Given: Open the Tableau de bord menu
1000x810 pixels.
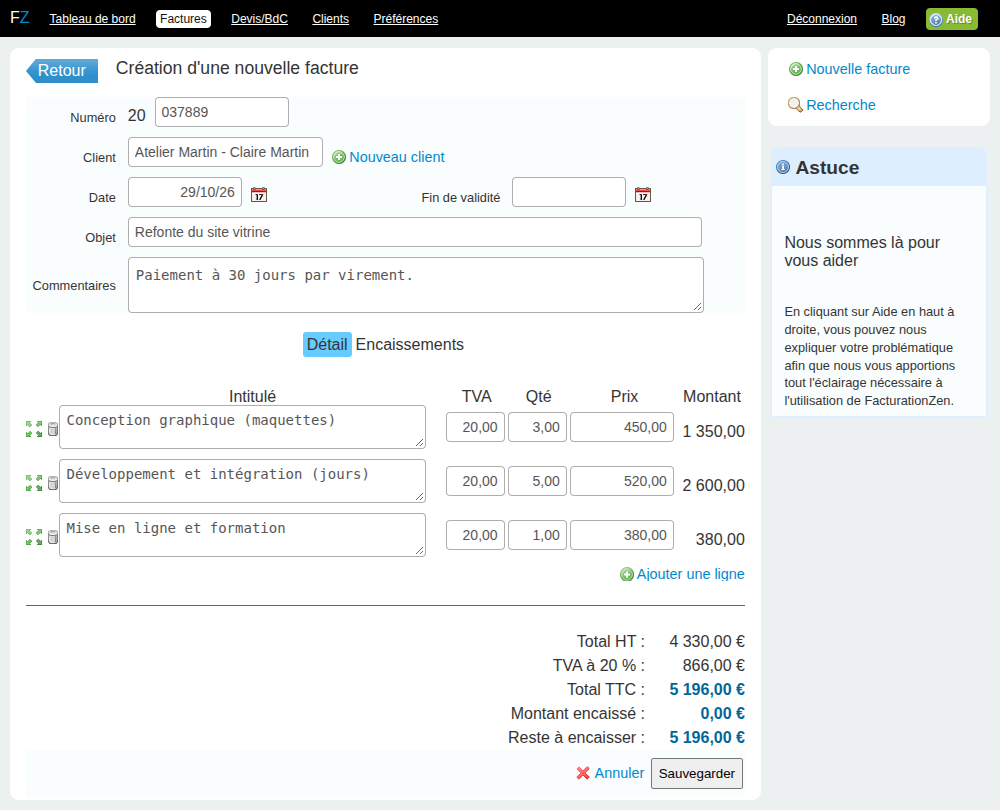Looking at the screenshot, I should [x=92, y=18].
